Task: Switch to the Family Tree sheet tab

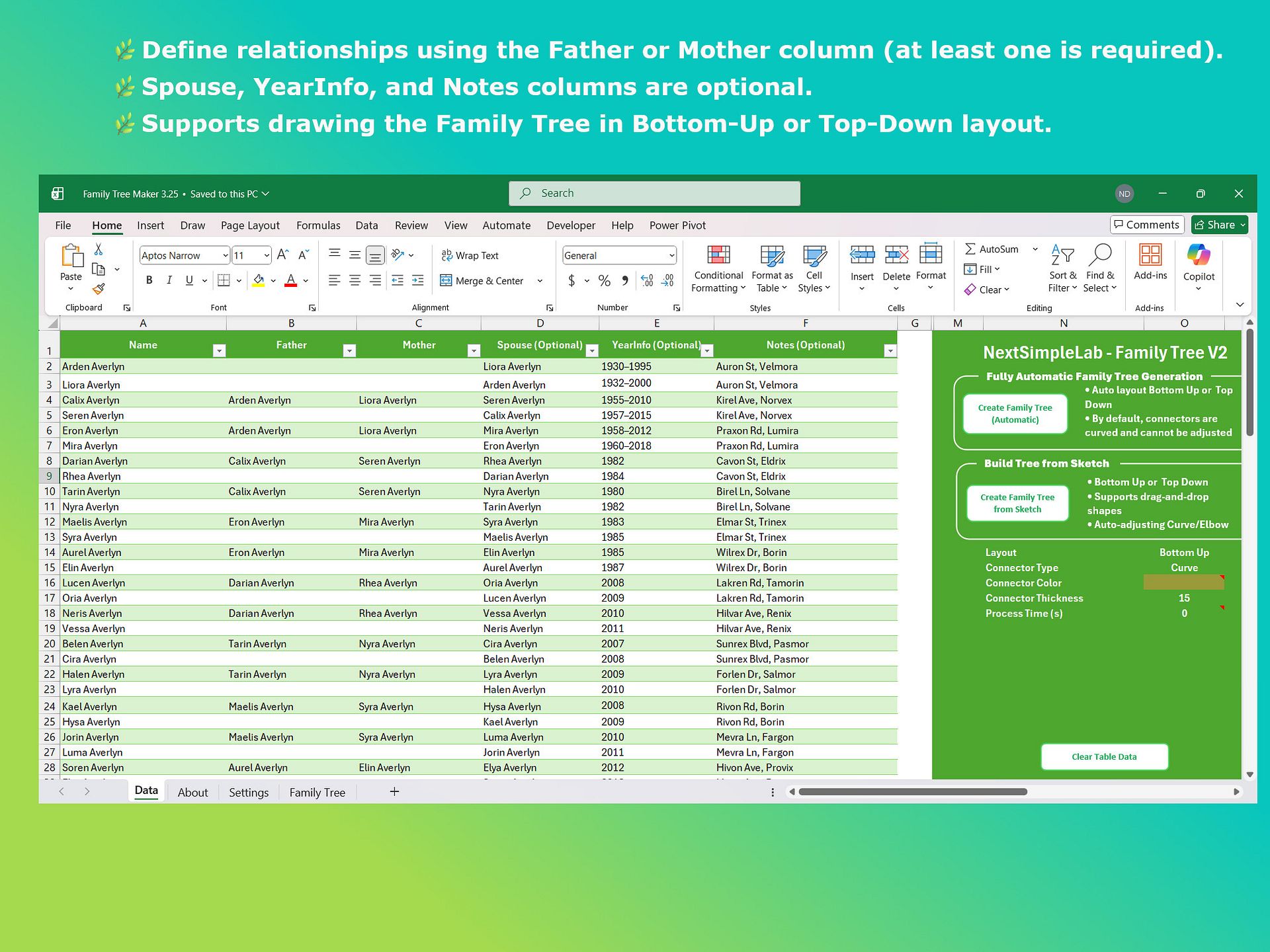Action: [317, 792]
